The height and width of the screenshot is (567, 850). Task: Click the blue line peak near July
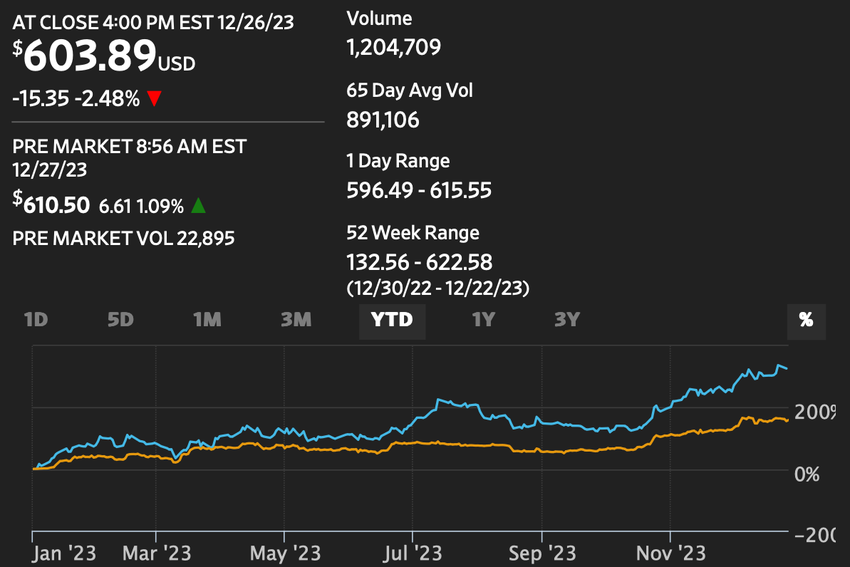[438, 400]
